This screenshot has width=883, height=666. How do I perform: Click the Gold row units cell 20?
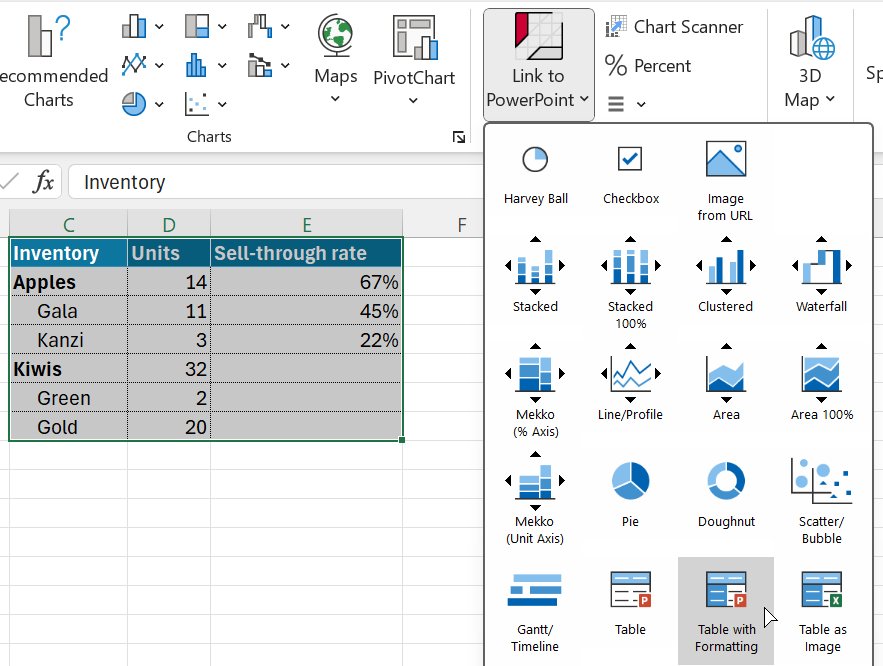click(169, 427)
